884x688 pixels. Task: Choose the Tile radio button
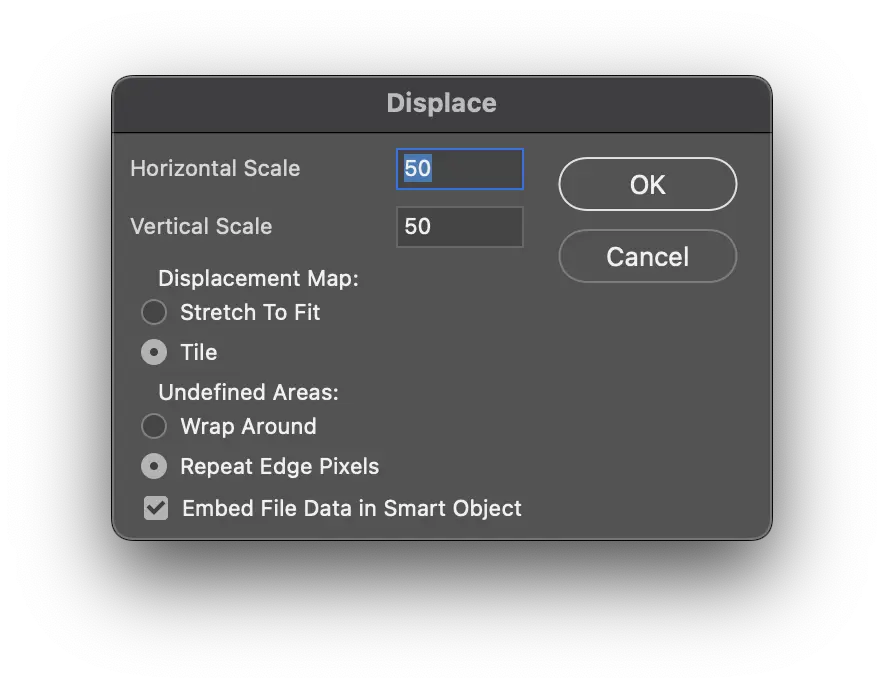pos(154,352)
